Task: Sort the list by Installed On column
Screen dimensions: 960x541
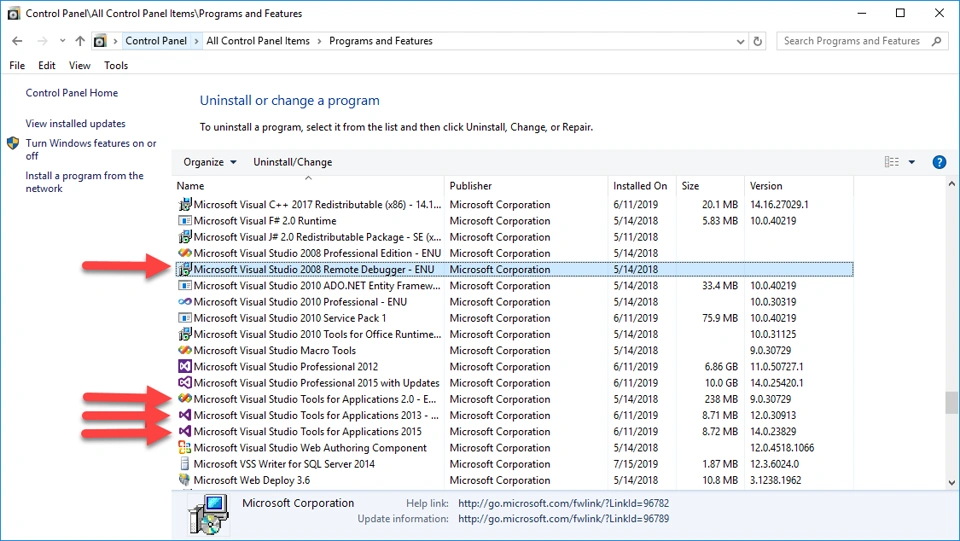Action: point(640,186)
